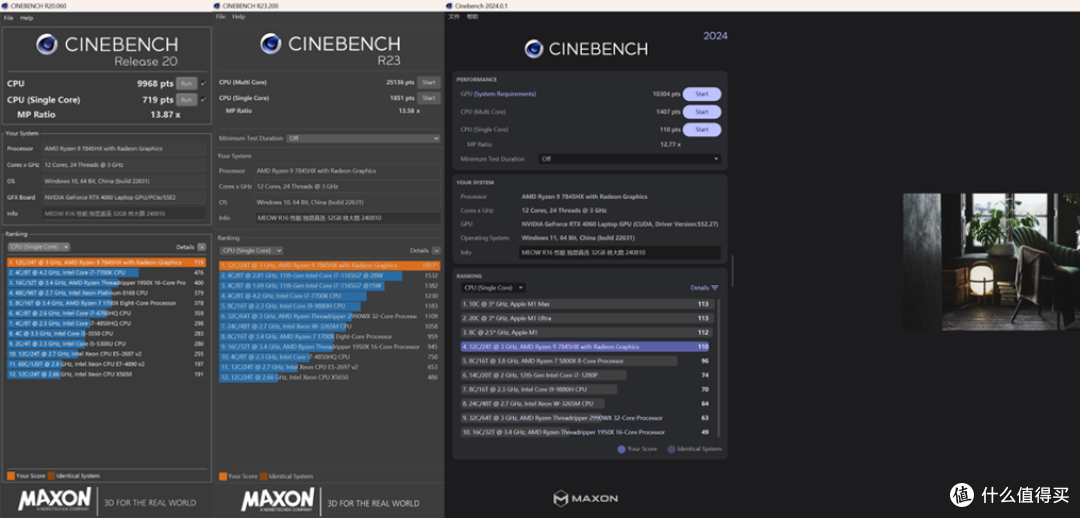Select the Intel Core i7-1280P row in 2024
Image resolution: width=1080 pixels, height=518 pixels.
[585, 375]
